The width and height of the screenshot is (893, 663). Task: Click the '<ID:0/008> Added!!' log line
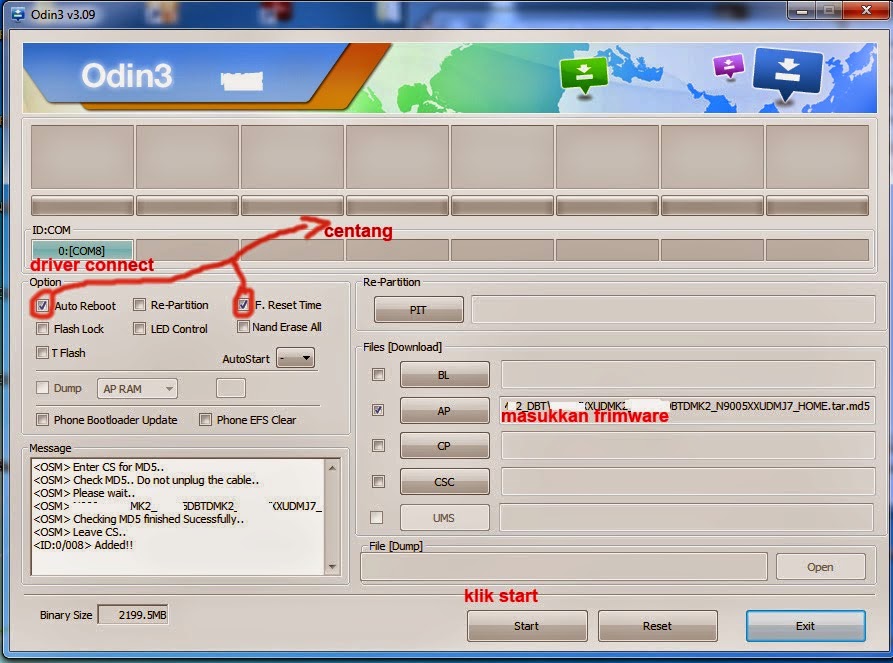[x=83, y=545]
